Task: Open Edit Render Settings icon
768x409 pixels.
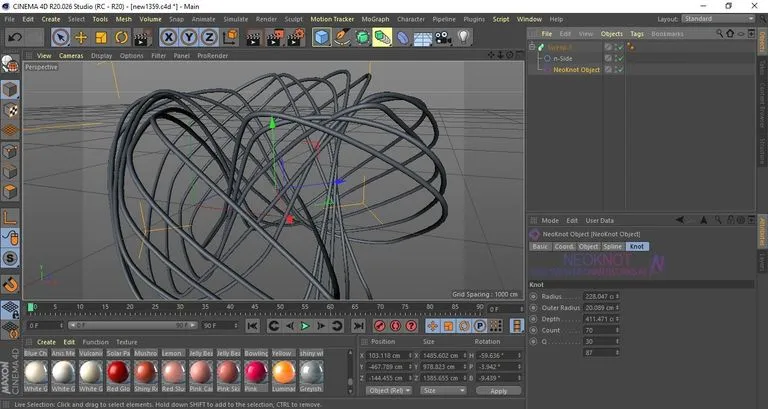Action: click(x=296, y=38)
